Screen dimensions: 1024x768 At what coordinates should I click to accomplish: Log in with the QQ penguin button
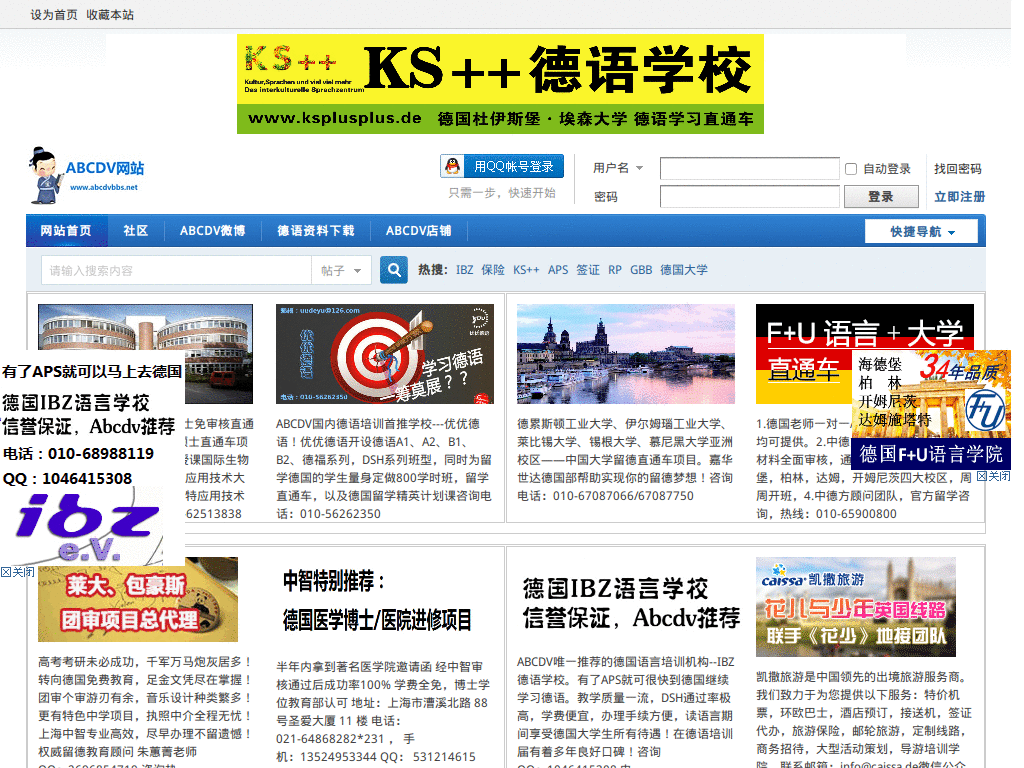coord(502,167)
